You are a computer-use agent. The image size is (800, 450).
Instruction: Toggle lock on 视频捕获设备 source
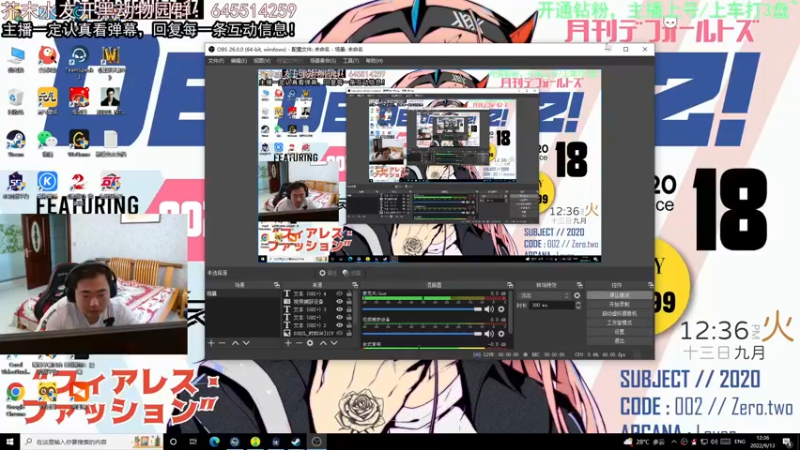point(349,302)
